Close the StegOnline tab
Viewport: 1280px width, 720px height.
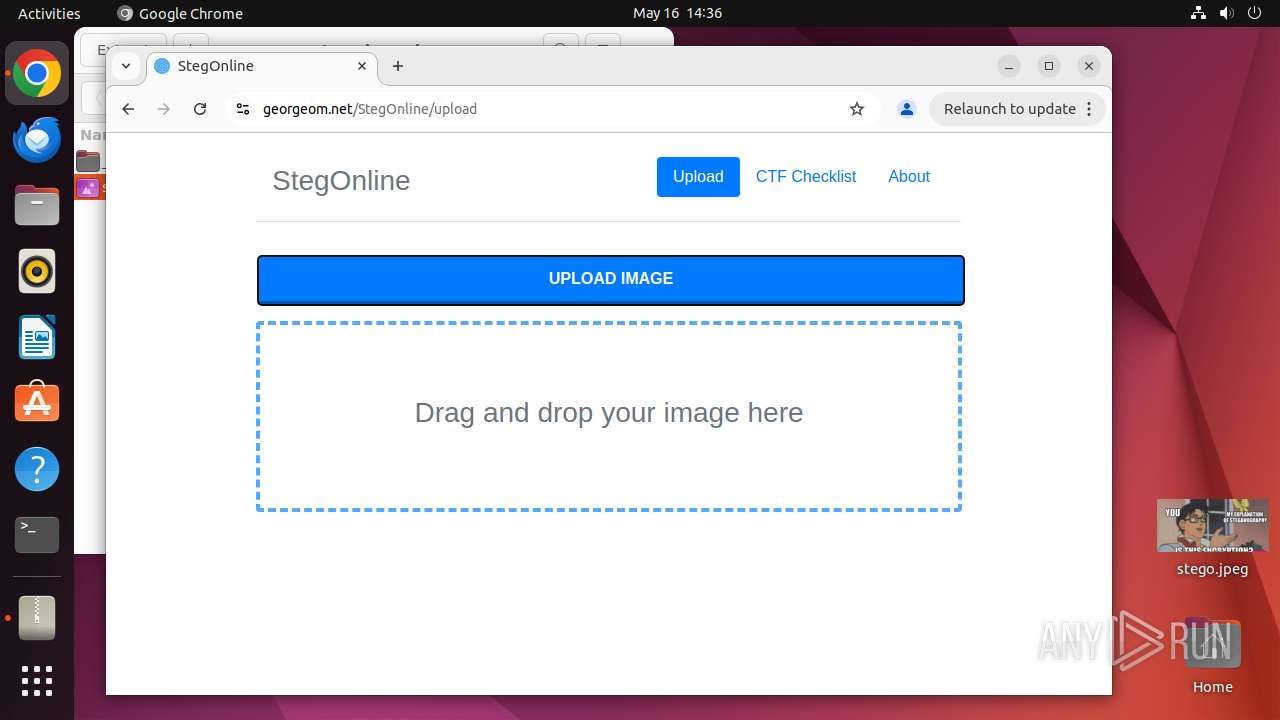pyautogui.click(x=363, y=66)
